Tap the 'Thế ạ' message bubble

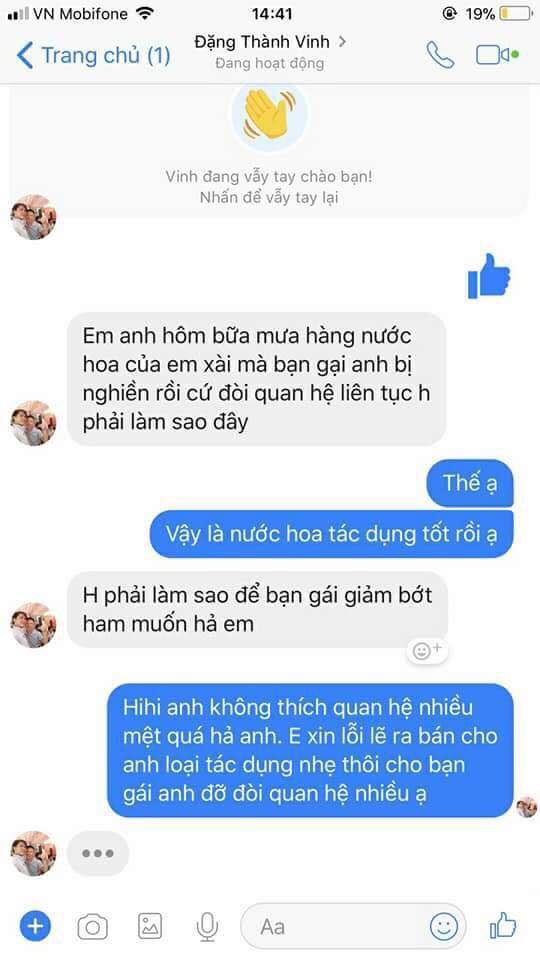(470, 483)
